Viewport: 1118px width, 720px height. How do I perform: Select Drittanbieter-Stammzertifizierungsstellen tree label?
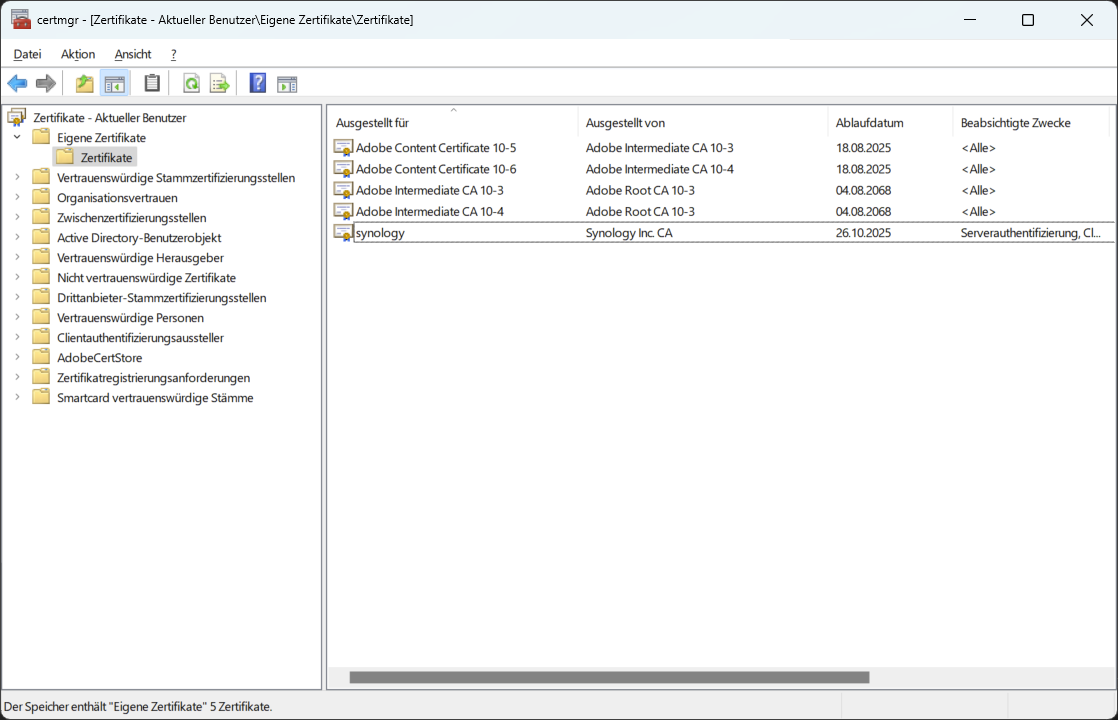pyautogui.click(x=162, y=298)
